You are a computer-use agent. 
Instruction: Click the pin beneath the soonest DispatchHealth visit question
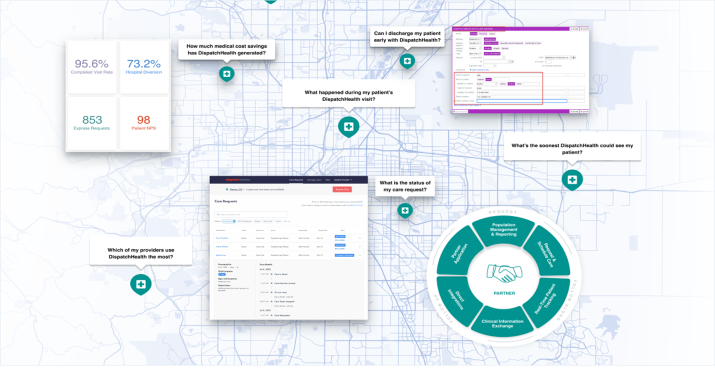(572, 180)
